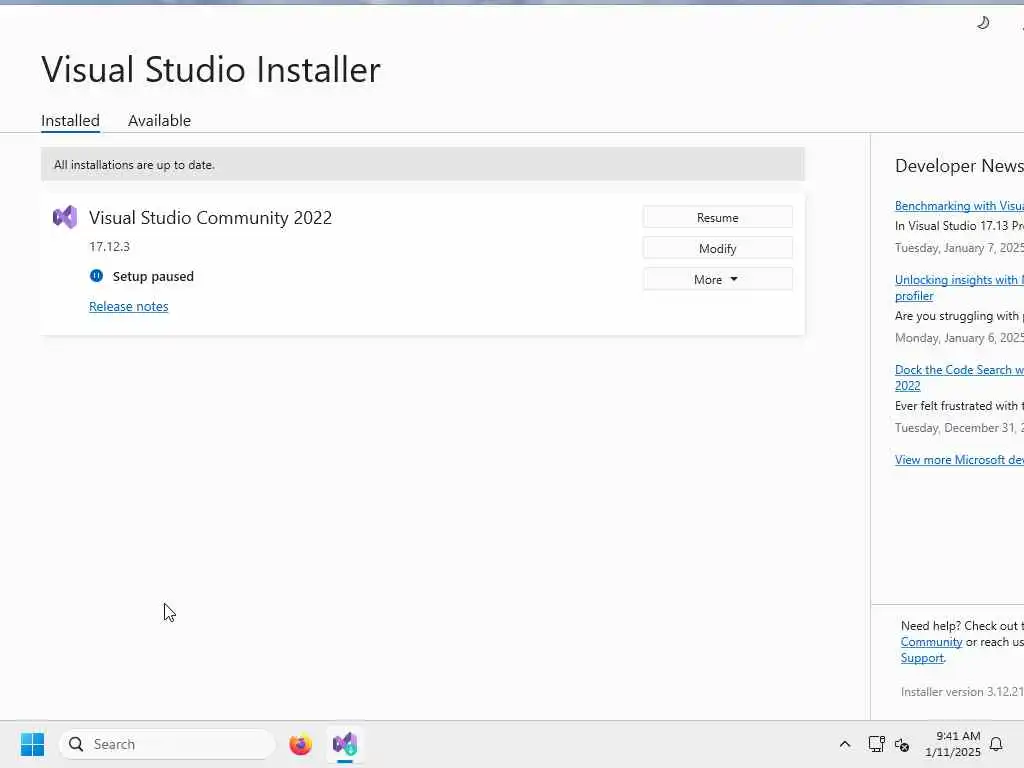
Task: Click the Developer News heading
Action: [x=959, y=166]
